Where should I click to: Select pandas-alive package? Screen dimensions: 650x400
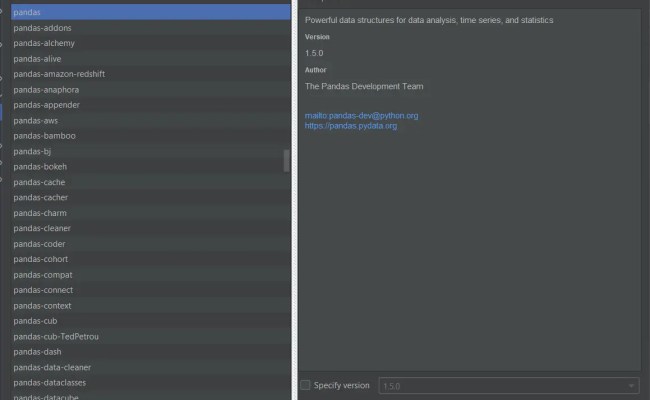pyautogui.click(x=150, y=59)
